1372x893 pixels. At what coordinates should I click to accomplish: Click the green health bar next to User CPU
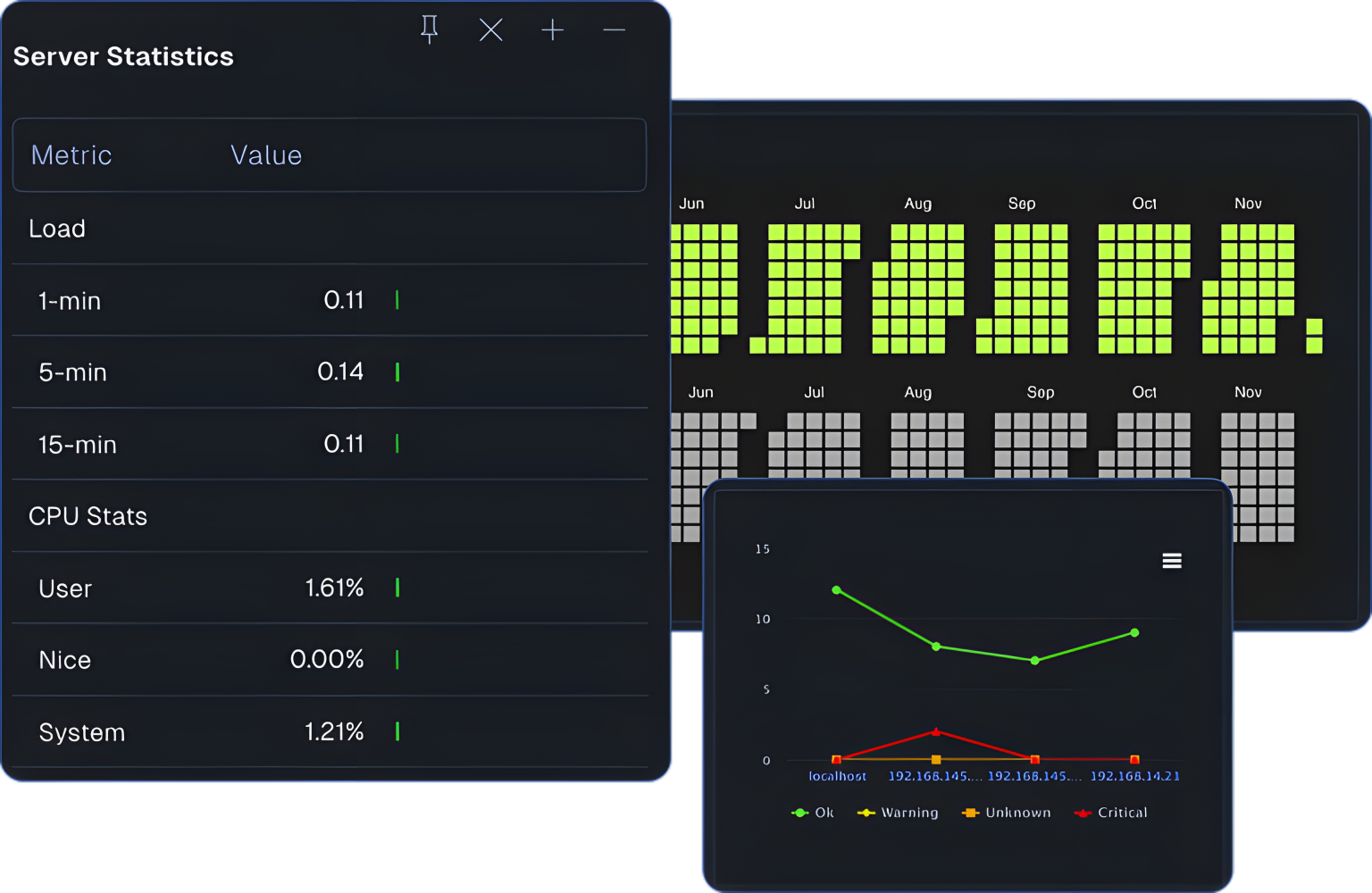[397, 588]
